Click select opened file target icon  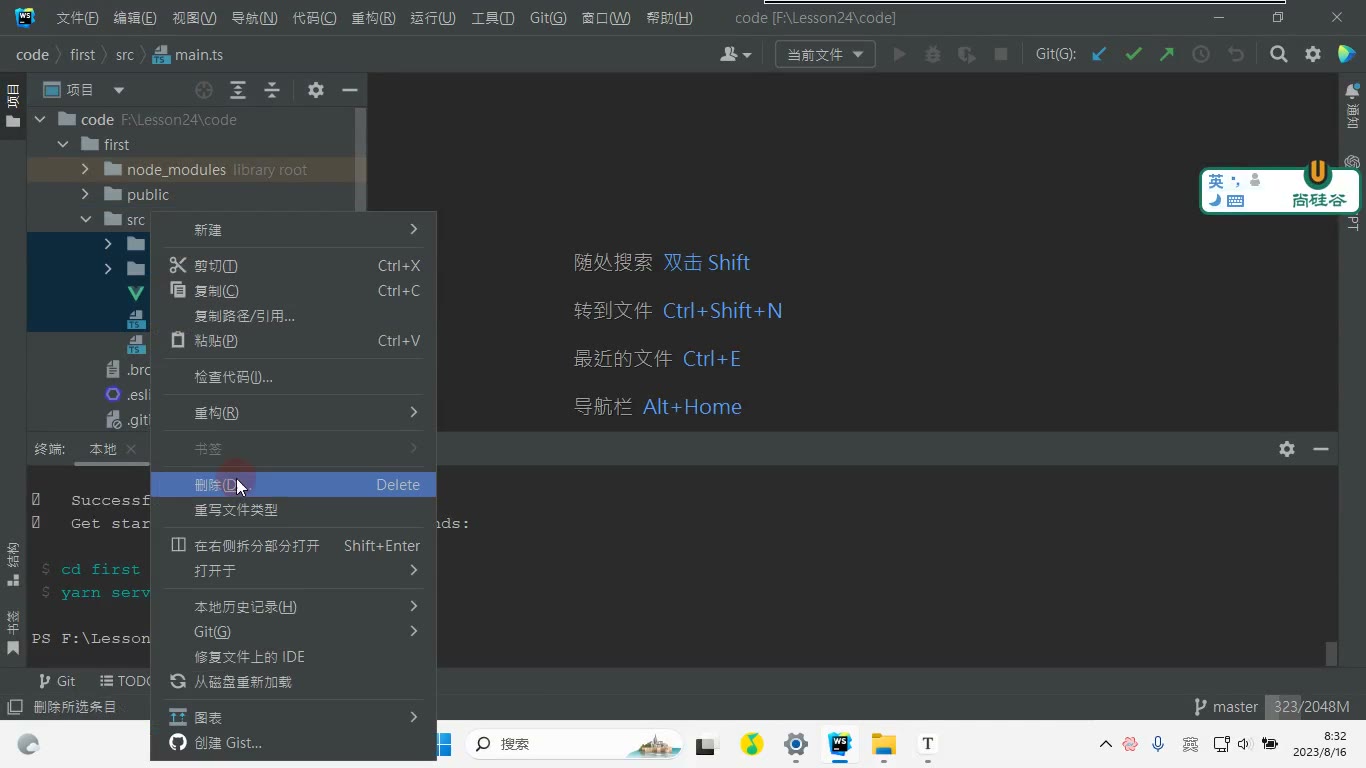pyautogui.click(x=204, y=90)
